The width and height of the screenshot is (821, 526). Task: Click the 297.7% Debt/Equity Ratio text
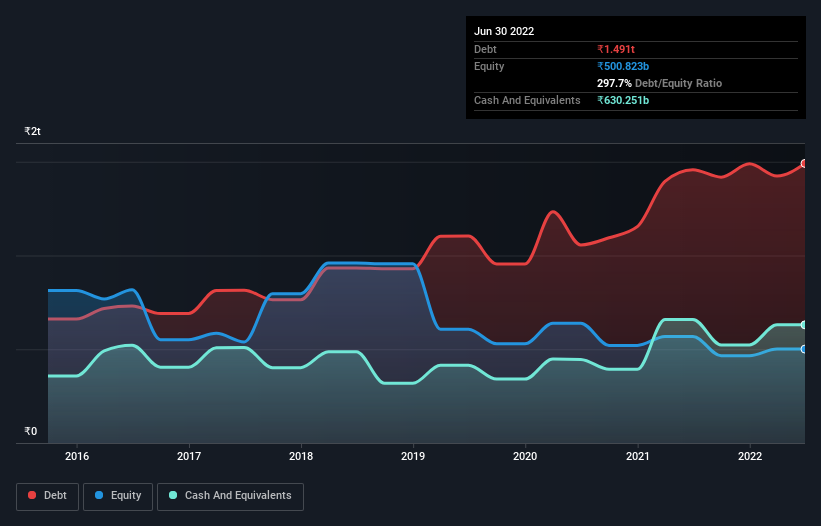click(x=659, y=83)
